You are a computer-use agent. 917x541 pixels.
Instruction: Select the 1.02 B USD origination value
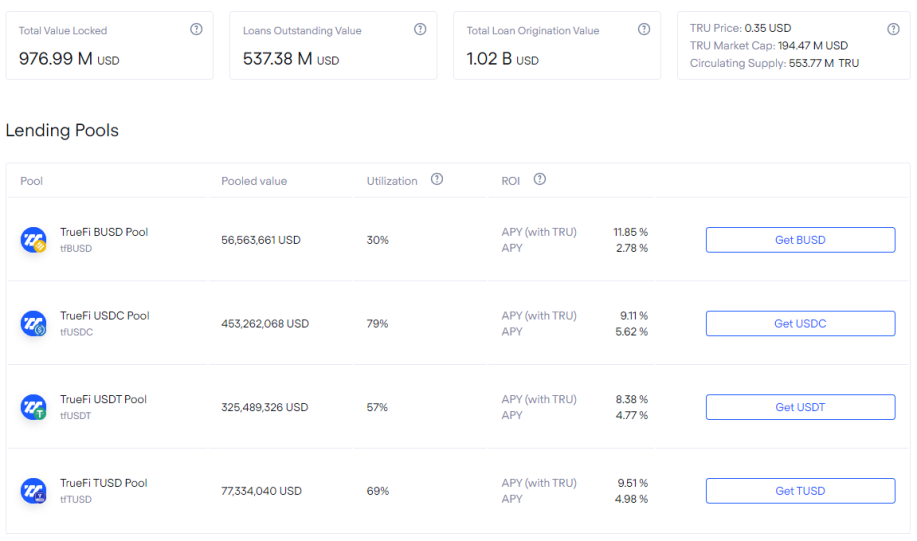tap(502, 59)
